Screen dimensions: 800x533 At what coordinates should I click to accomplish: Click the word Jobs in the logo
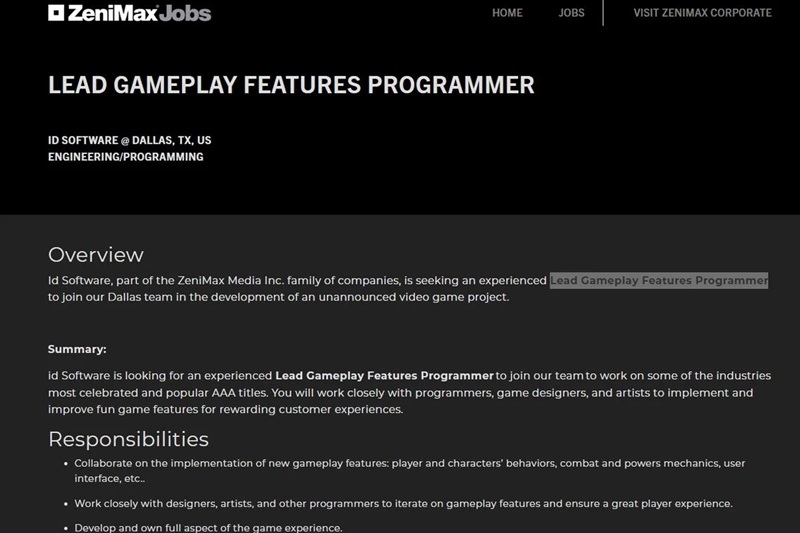(x=186, y=13)
